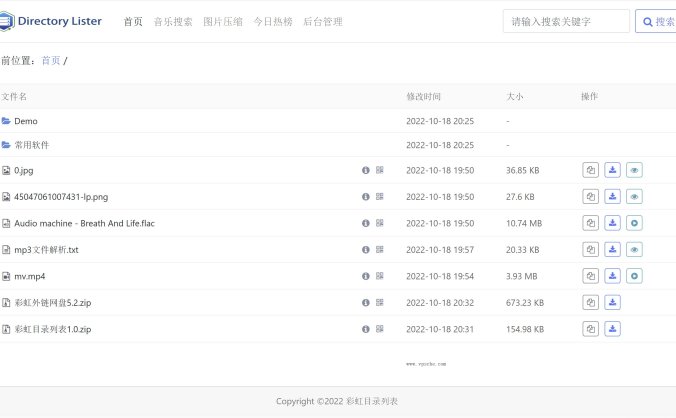
Task: Show the QR code for mp3文件解析.txt
Action: pos(380,250)
